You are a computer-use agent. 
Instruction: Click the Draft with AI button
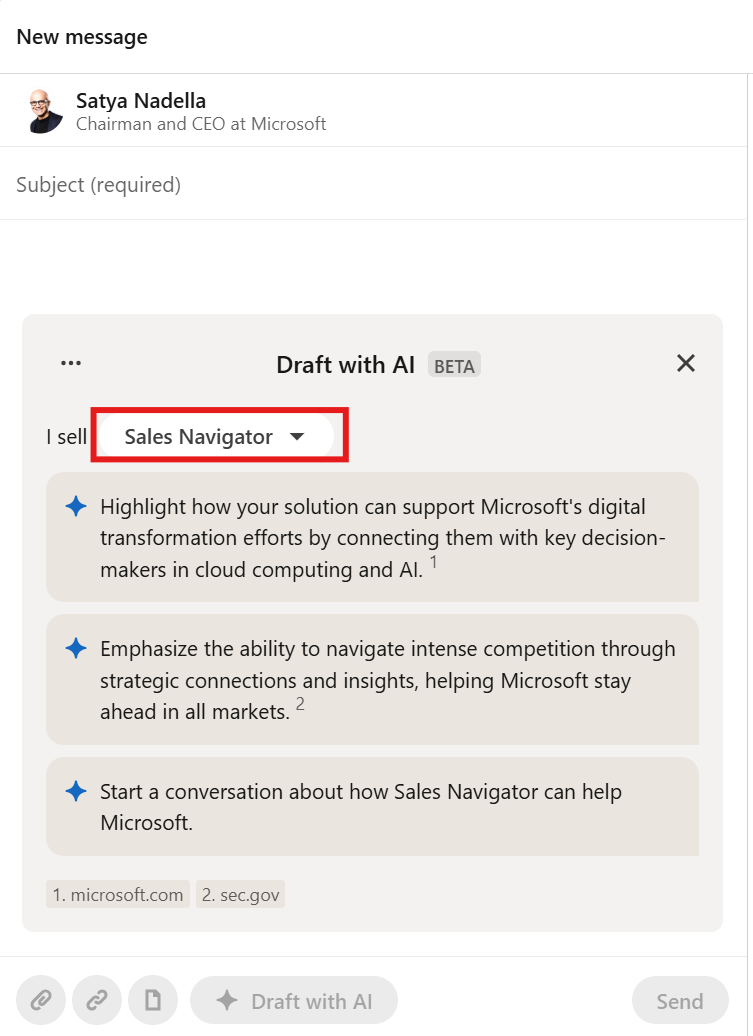(x=294, y=1000)
